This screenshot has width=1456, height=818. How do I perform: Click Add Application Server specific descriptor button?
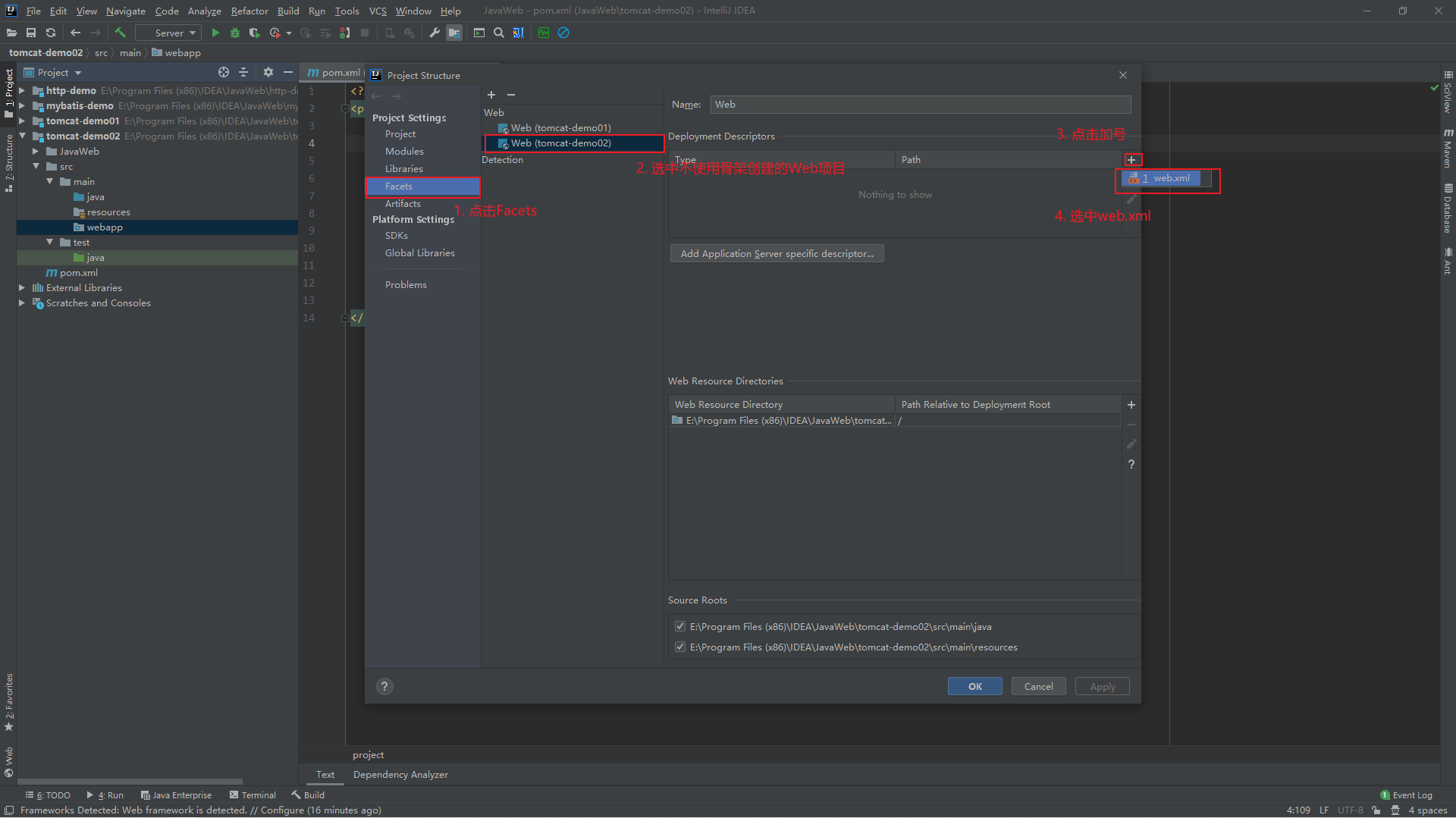[777, 254]
